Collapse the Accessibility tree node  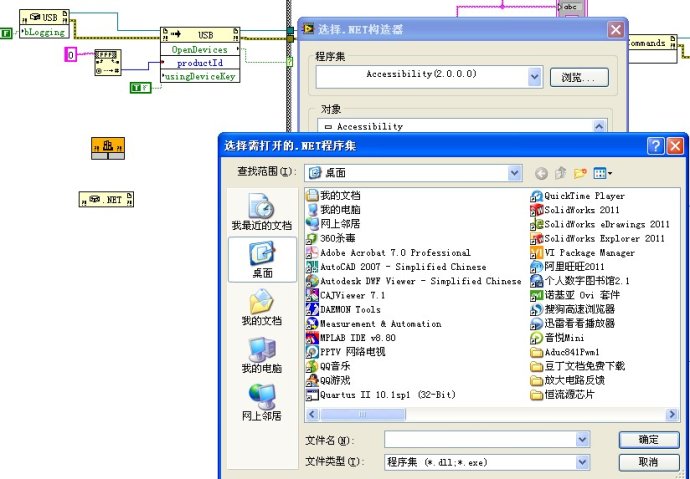click(328, 127)
